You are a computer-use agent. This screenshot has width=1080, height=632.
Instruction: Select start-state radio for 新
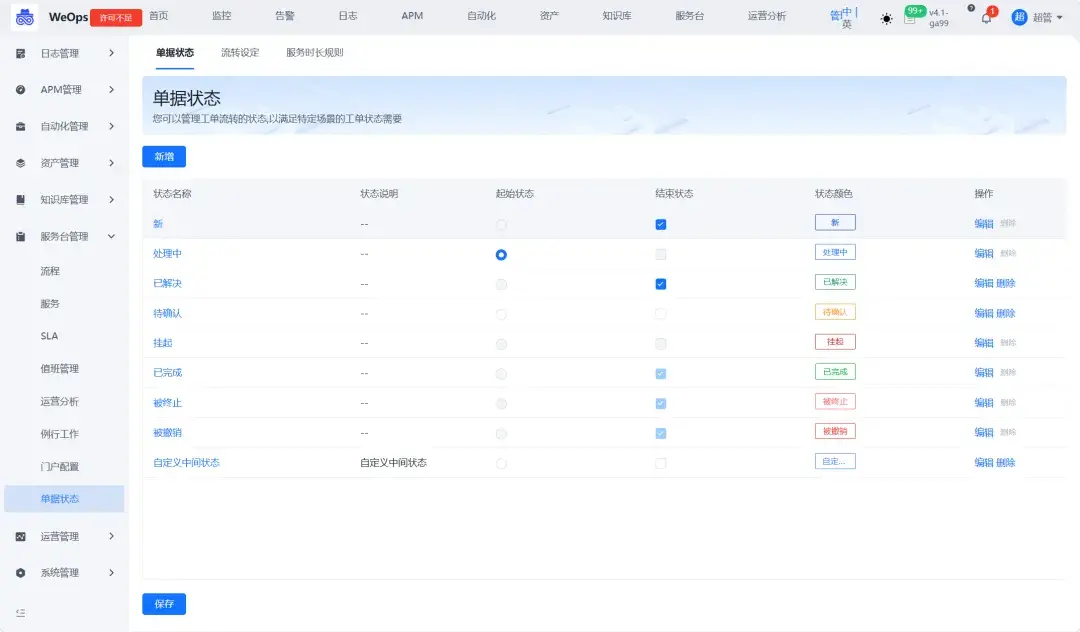(501, 224)
